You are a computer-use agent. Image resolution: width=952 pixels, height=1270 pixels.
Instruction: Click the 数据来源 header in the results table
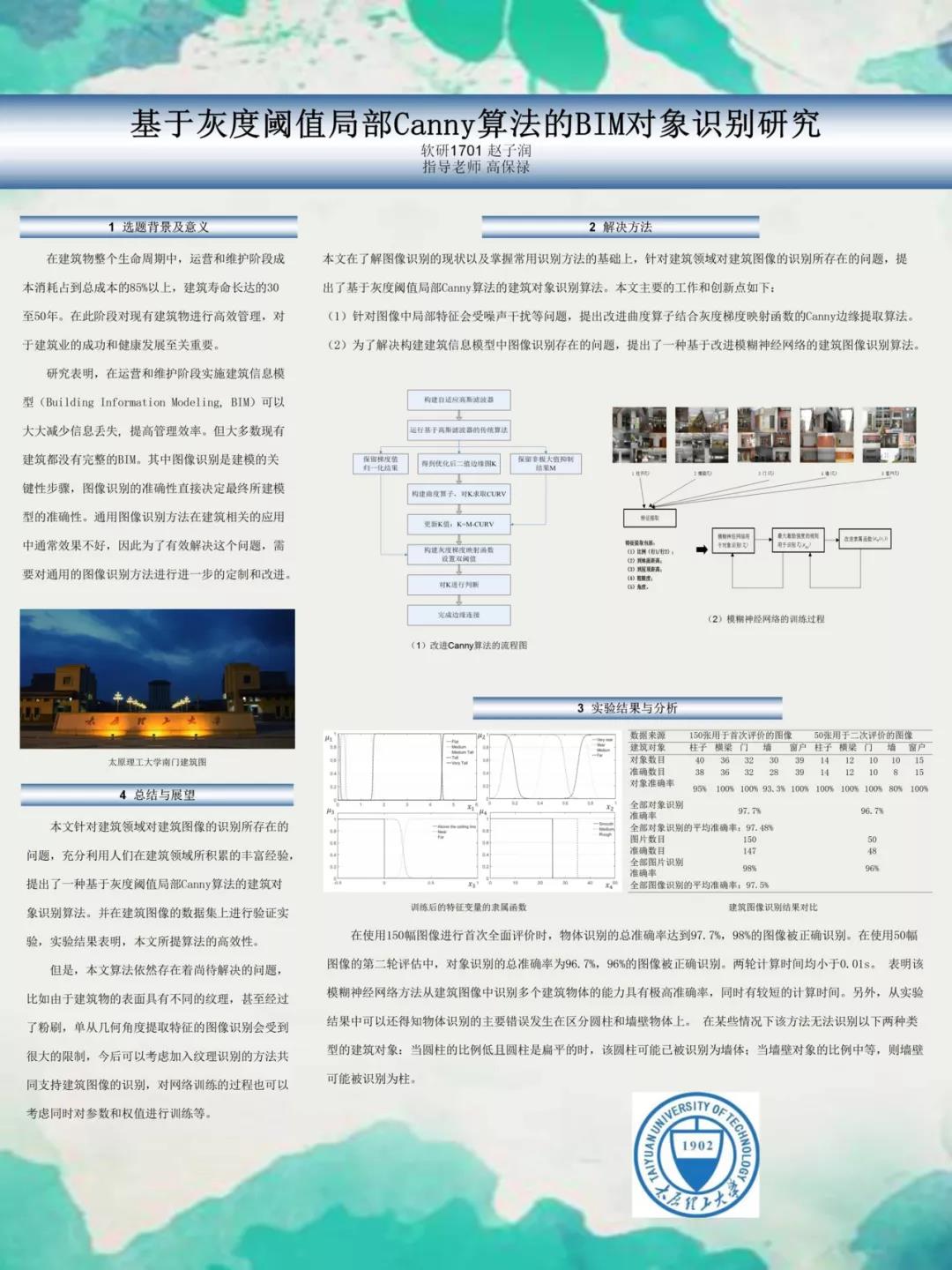coord(648,735)
